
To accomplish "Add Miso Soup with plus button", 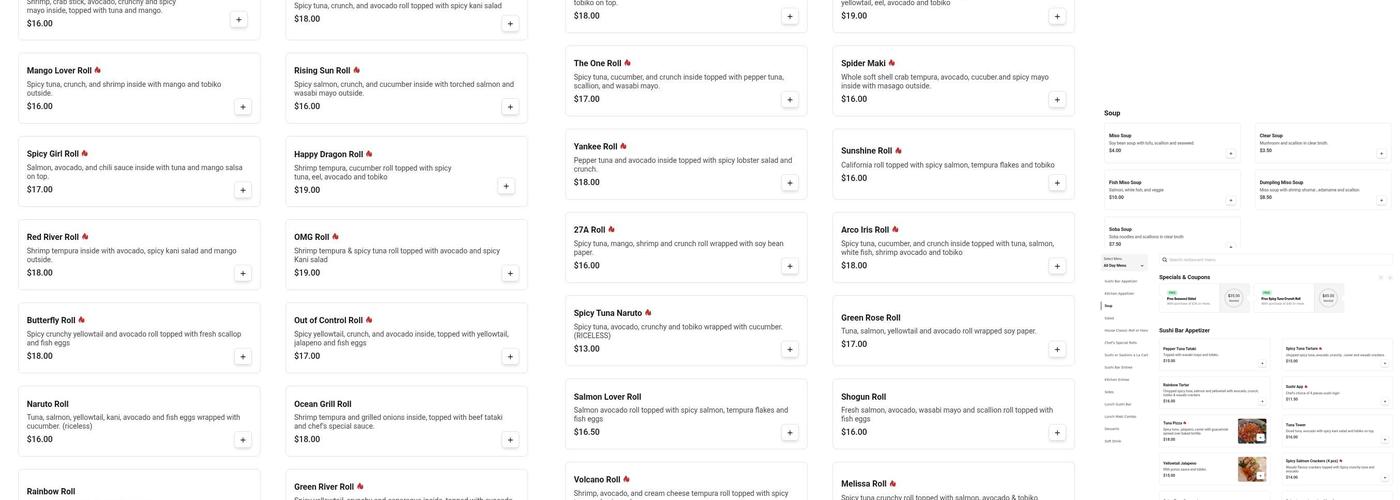I will tap(1231, 154).
